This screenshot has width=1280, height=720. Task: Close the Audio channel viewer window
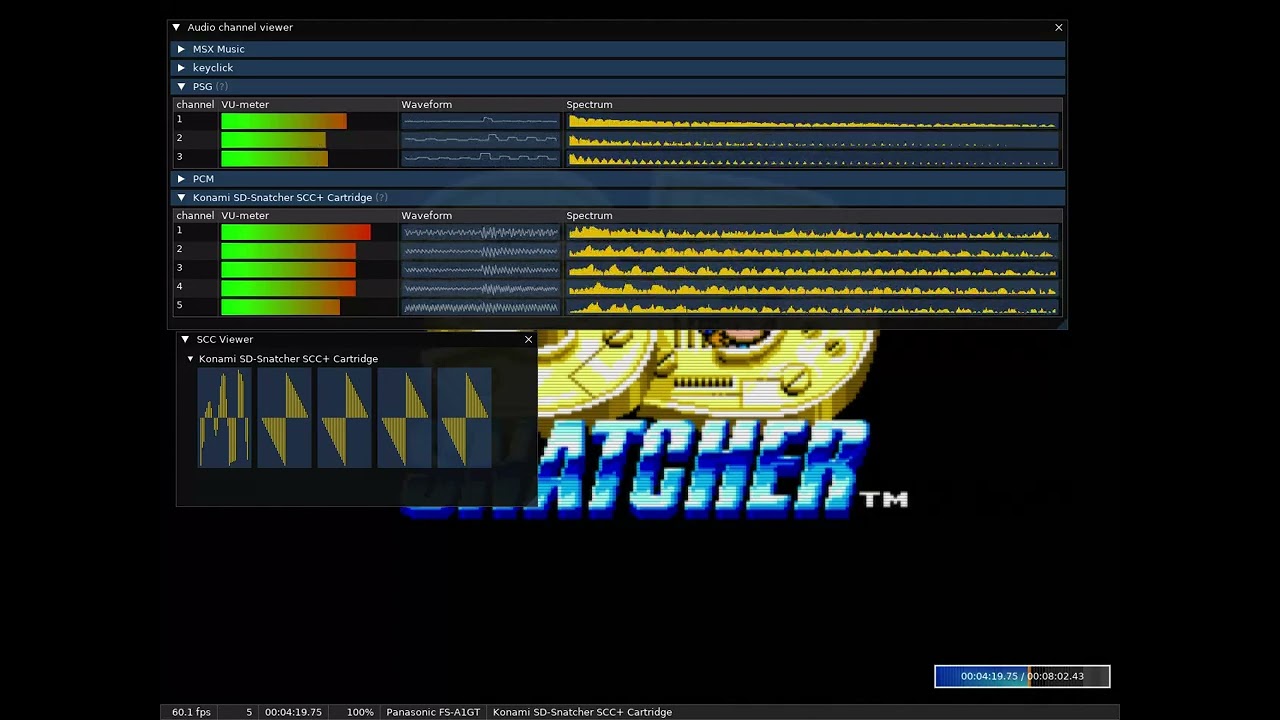tap(1058, 28)
